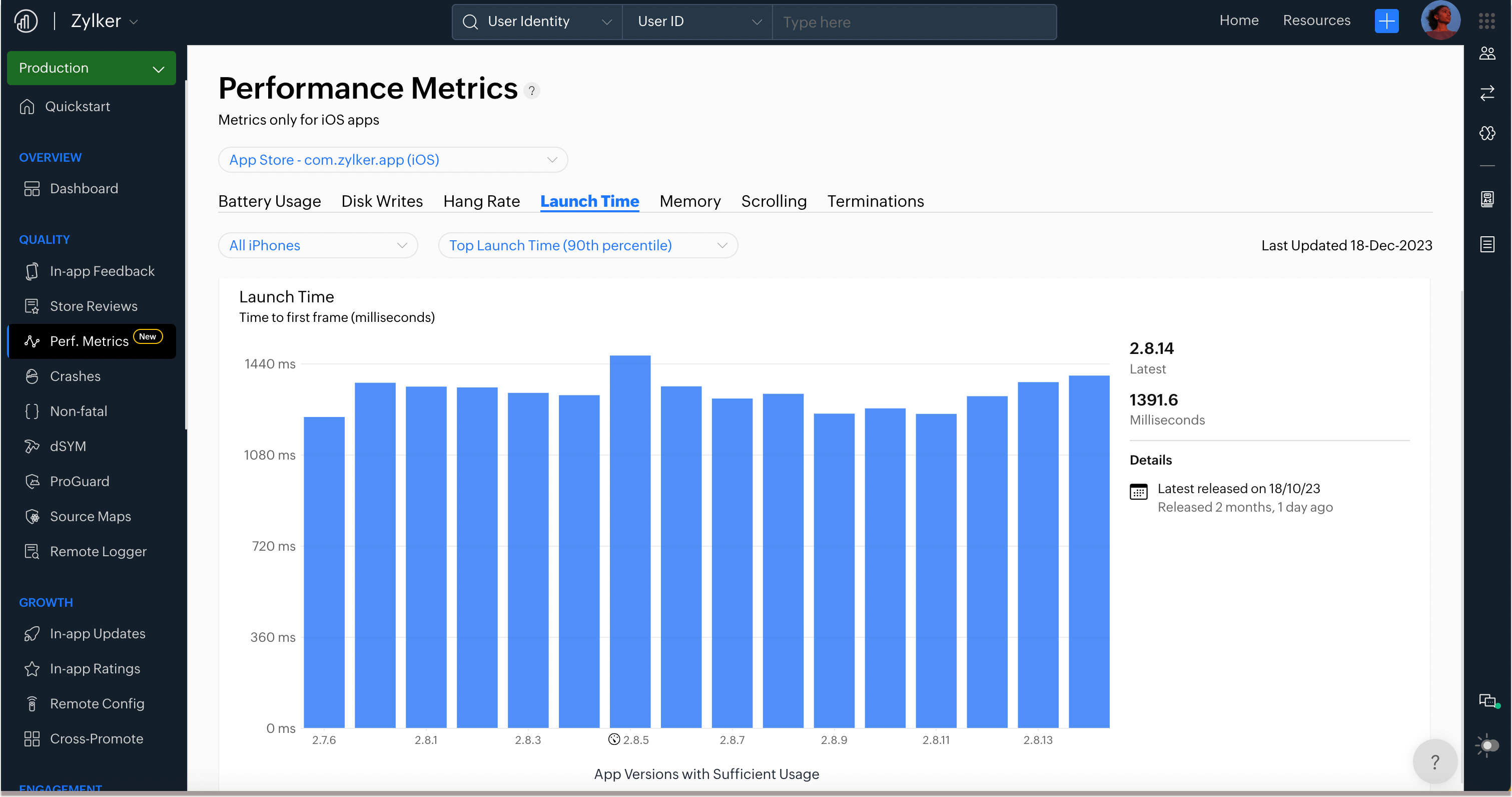1512x797 pixels.
Task: Expand the Top Launch Time percentile dropdown
Action: [x=587, y=245]
